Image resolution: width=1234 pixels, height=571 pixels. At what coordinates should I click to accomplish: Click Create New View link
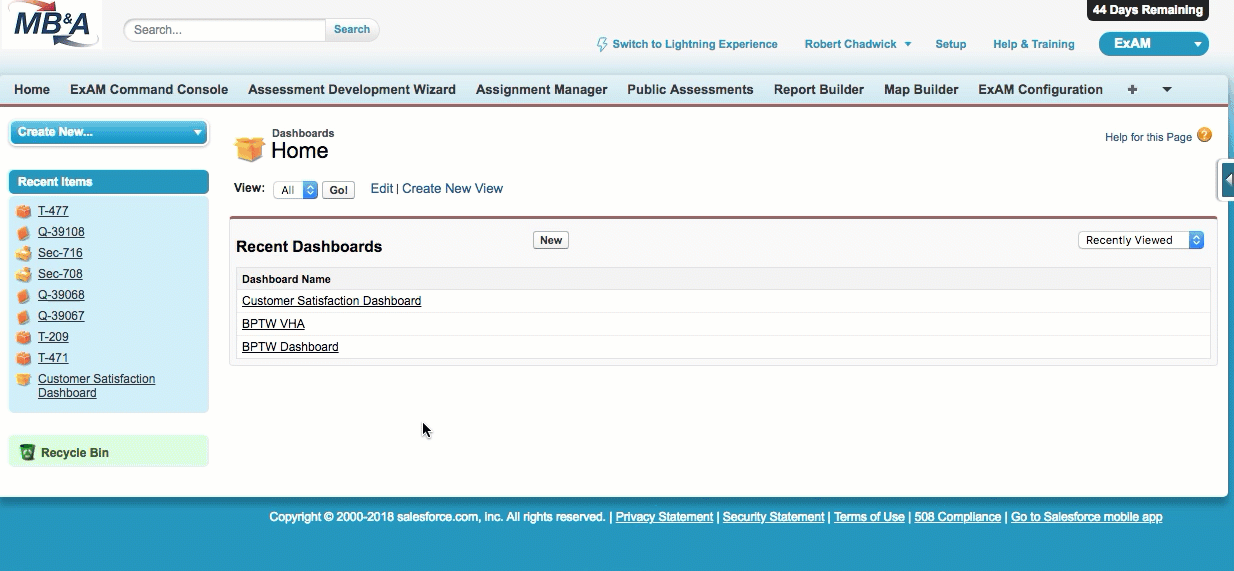[452, 188]
